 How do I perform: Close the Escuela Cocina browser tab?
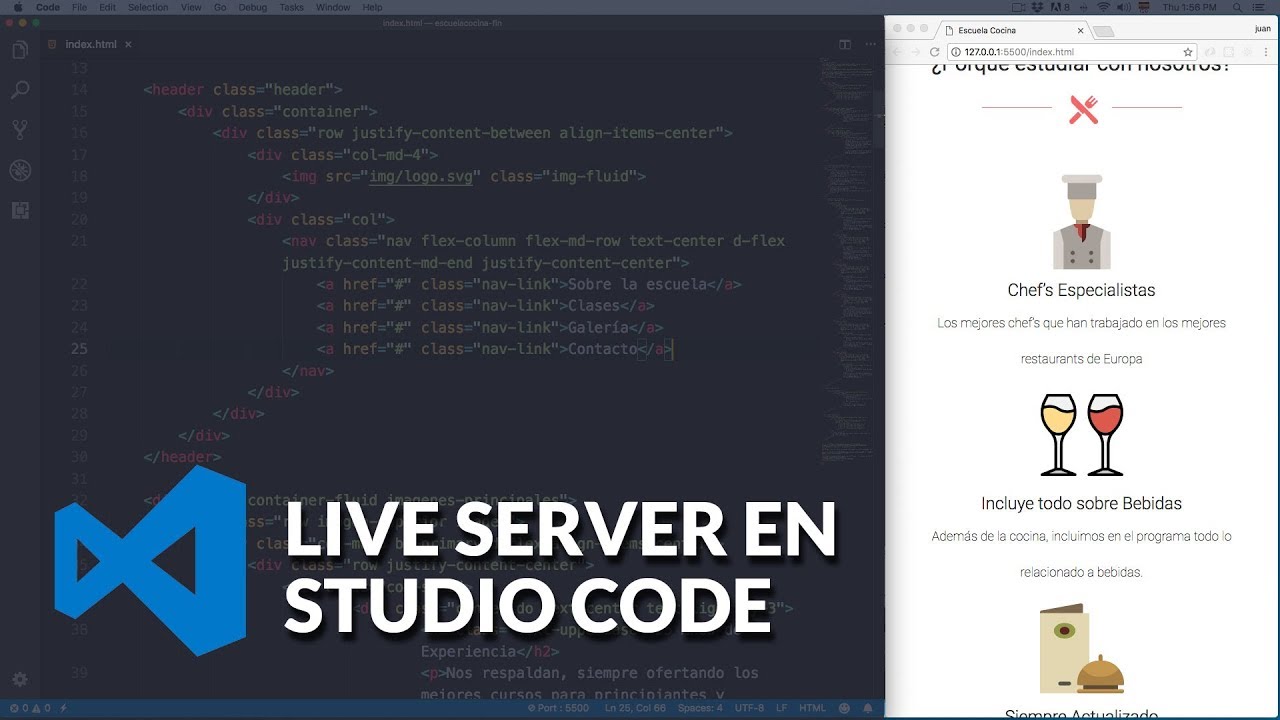pos(1080,30)
